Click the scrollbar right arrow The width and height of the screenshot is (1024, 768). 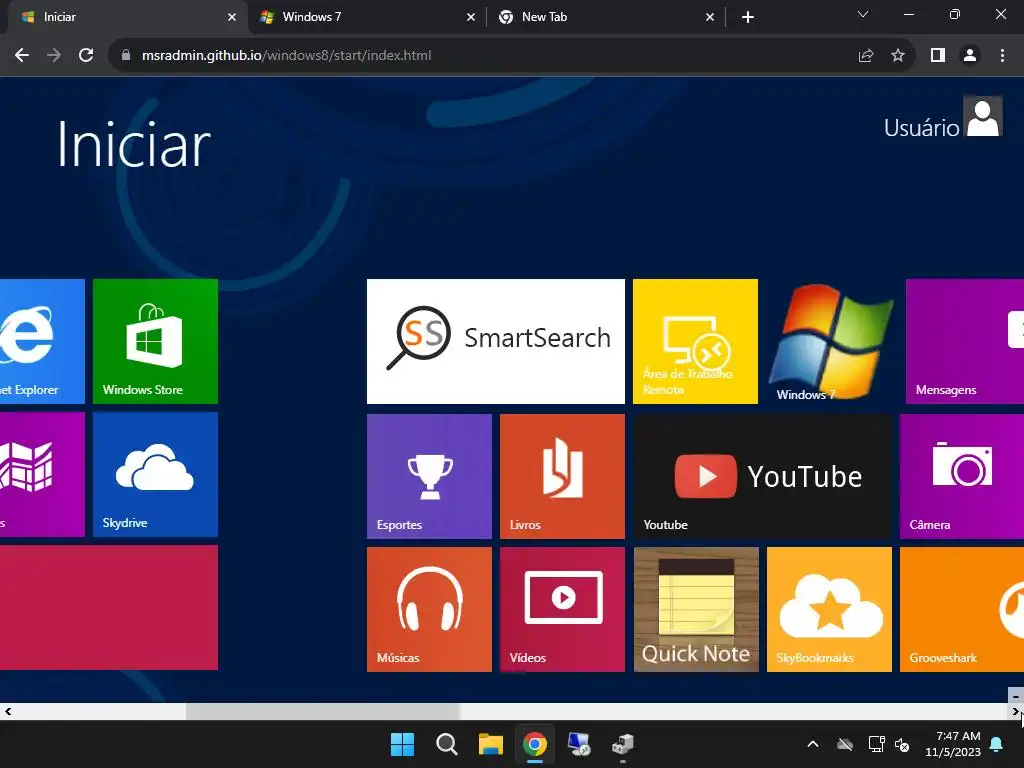pos(1015,711)
